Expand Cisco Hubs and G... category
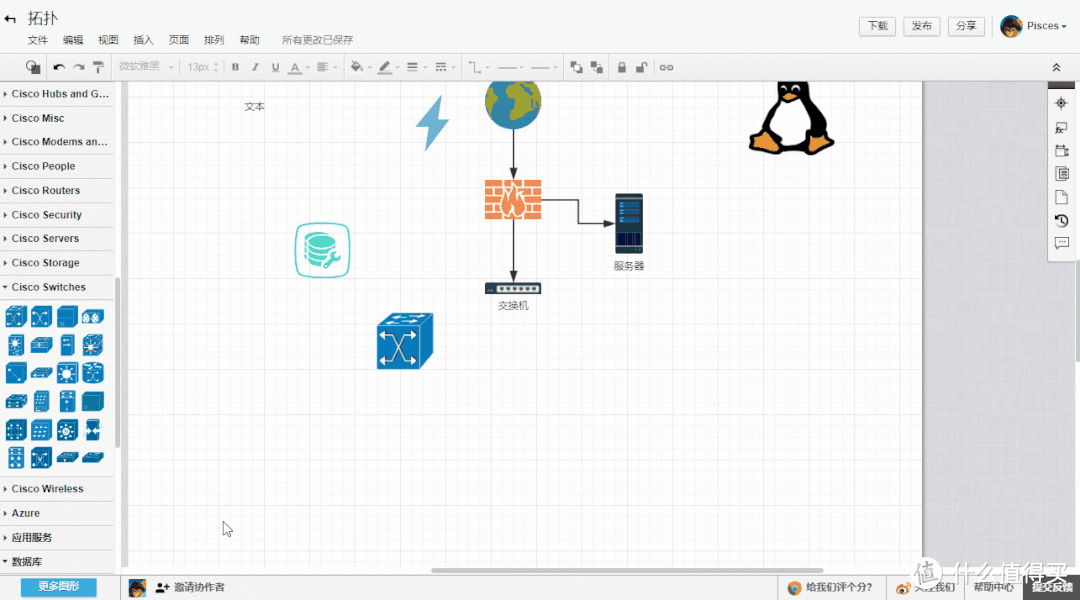Screen dimensions: 1080x600 (56, 94)
